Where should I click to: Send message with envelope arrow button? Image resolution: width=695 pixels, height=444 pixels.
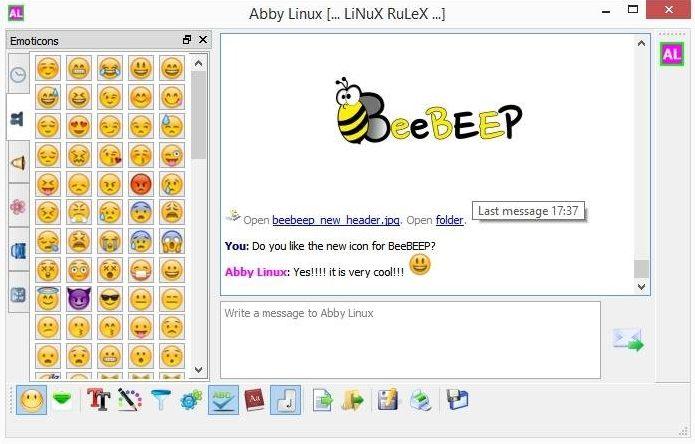click(x=628, y=340)
